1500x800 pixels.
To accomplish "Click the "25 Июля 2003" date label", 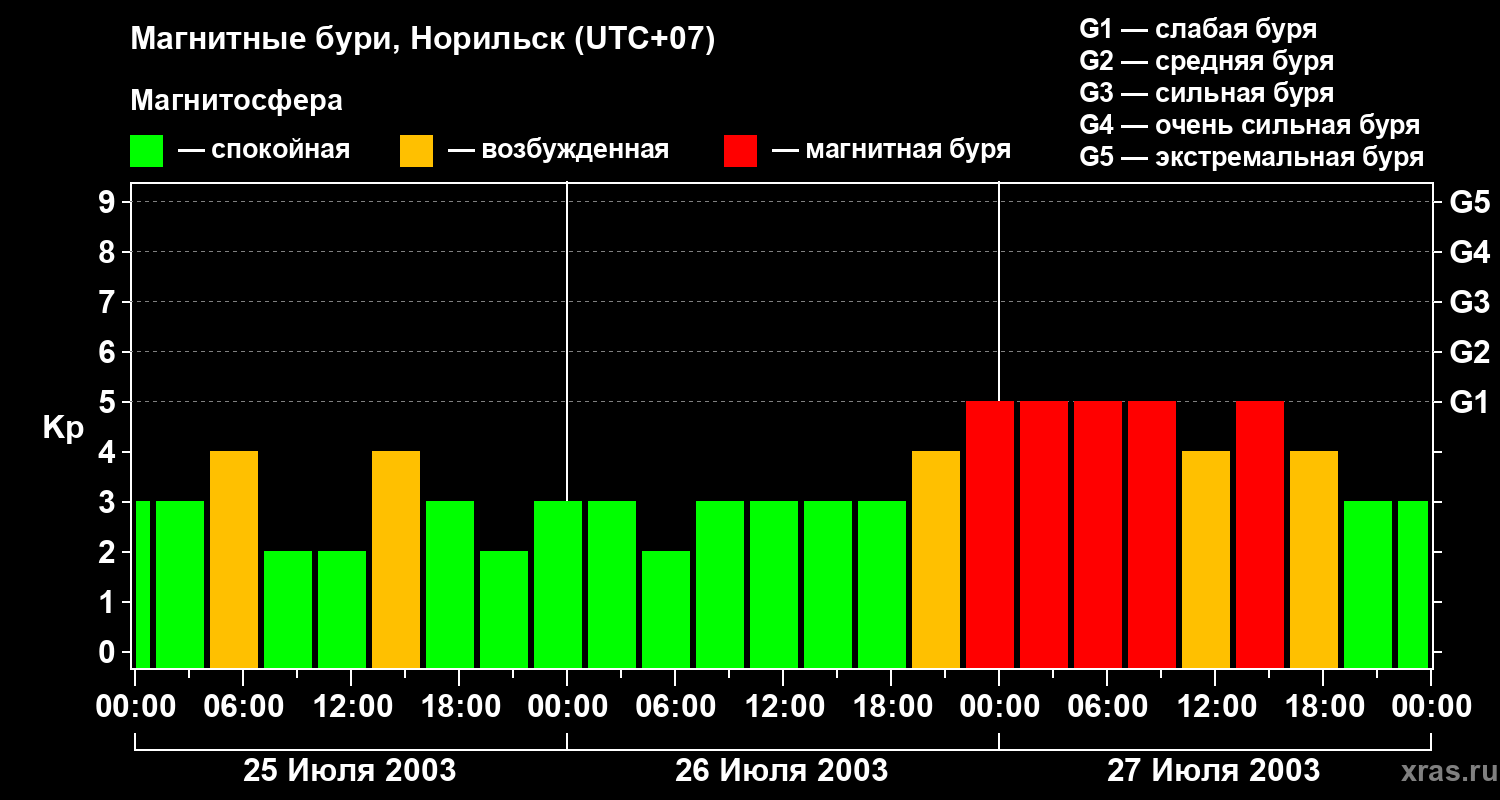I will (350, 771).
